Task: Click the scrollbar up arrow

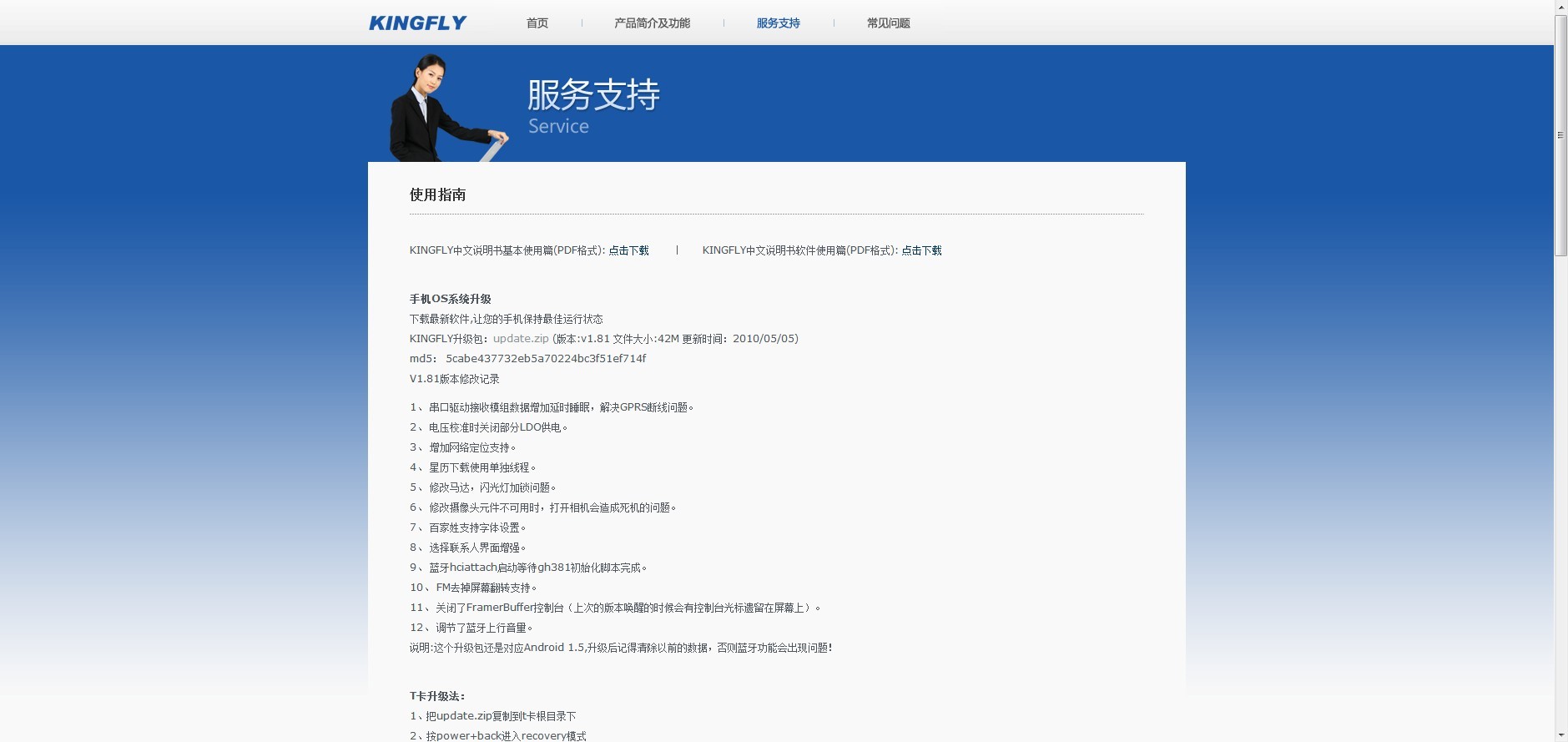Action: 1560,7
